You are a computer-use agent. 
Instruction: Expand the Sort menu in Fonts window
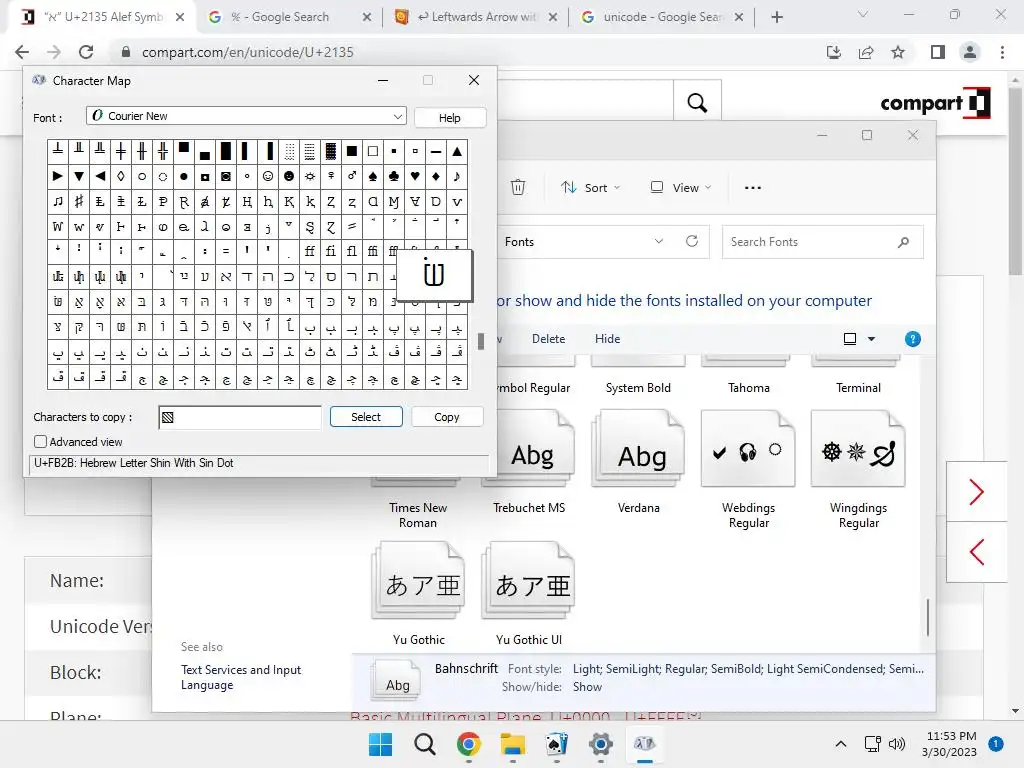pyautogui.click(x=591, y=187)
